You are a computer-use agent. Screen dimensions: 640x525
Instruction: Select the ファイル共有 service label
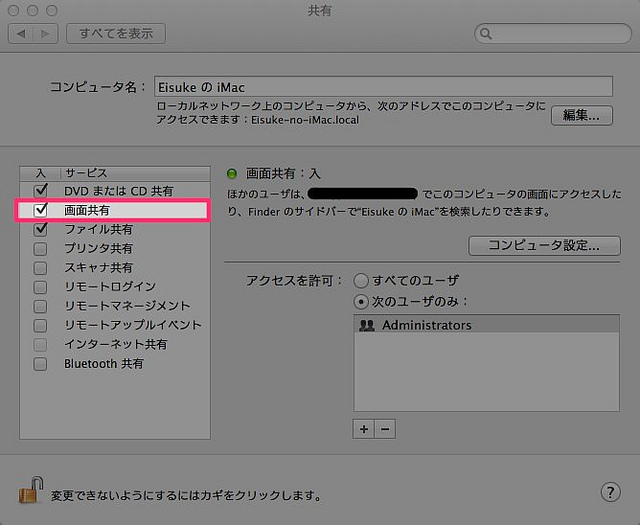coord(98,229)
